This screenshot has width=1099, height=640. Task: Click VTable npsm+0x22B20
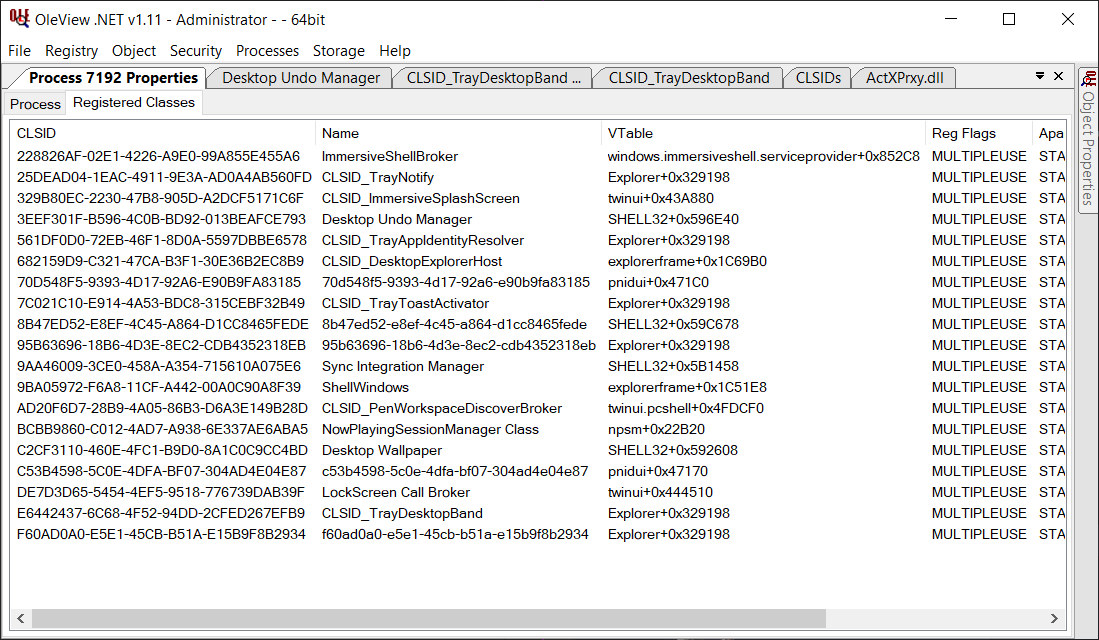pyautogui.click(x=656, y=430)
